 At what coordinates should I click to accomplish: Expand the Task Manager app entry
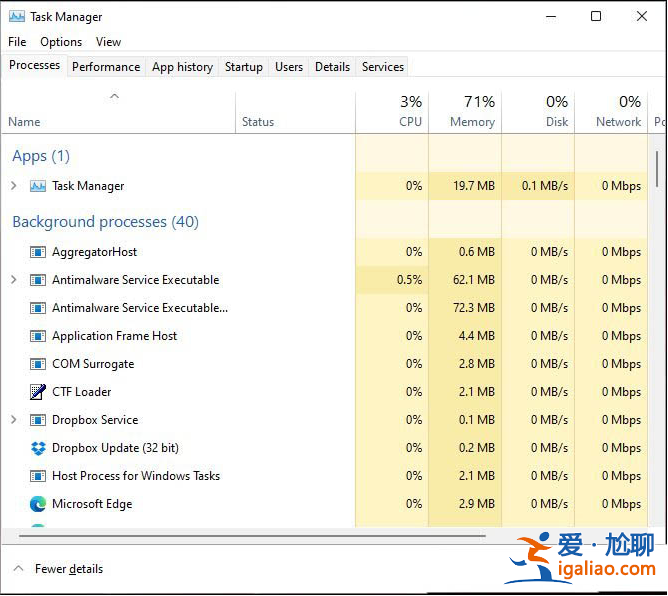point(14,186)
